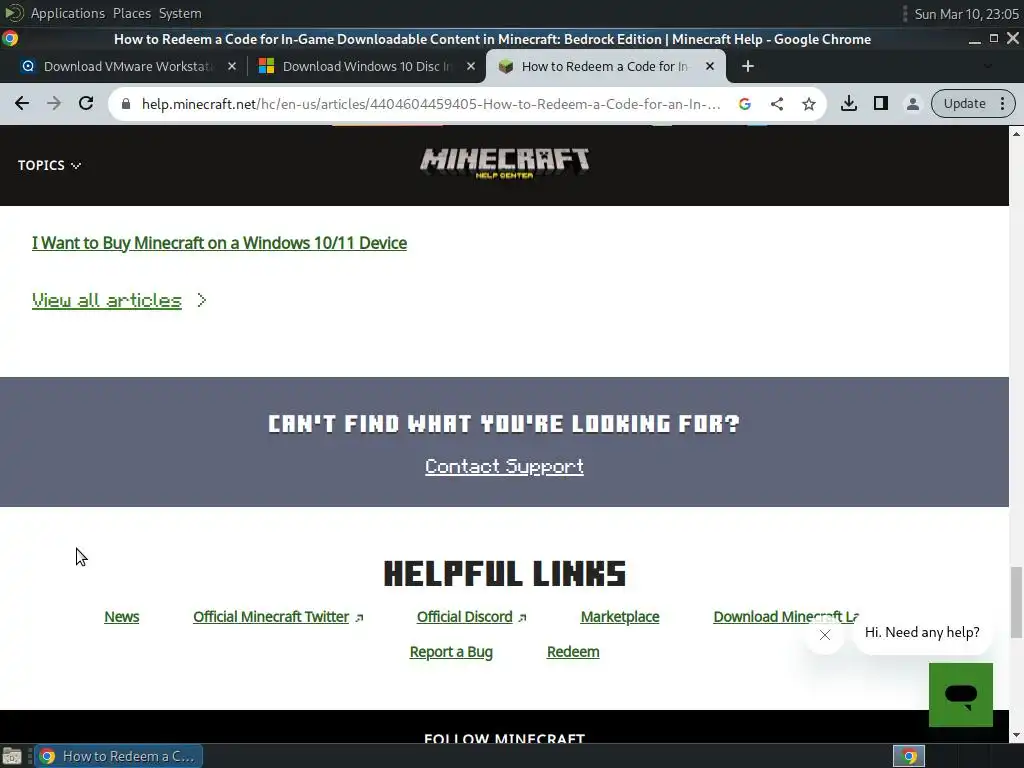
Task: Click the address bar URL field
Action: pyautogui.click(x=431, y=104)
